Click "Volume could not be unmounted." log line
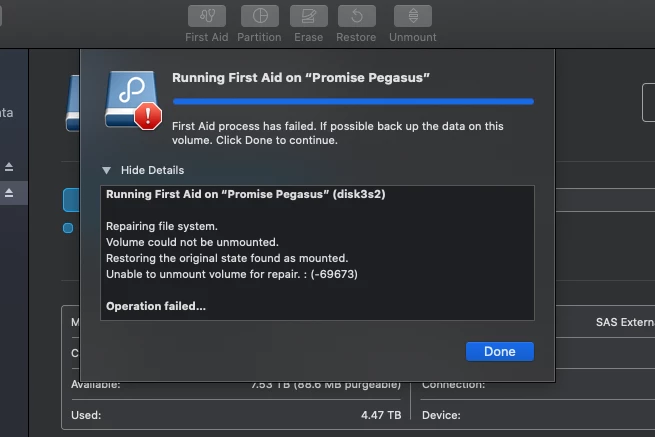The height and width of the screenshot is (437, 655). pyautogui.click(x=192, y=242)
